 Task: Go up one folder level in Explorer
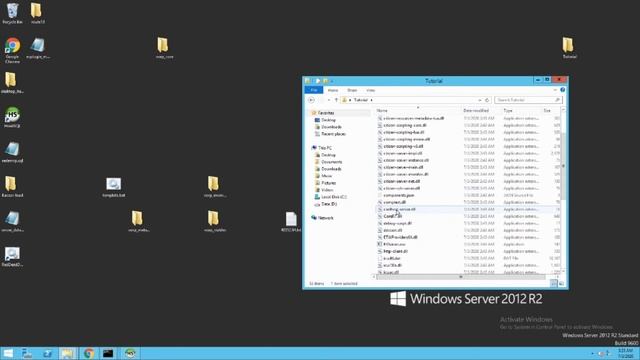336,100
